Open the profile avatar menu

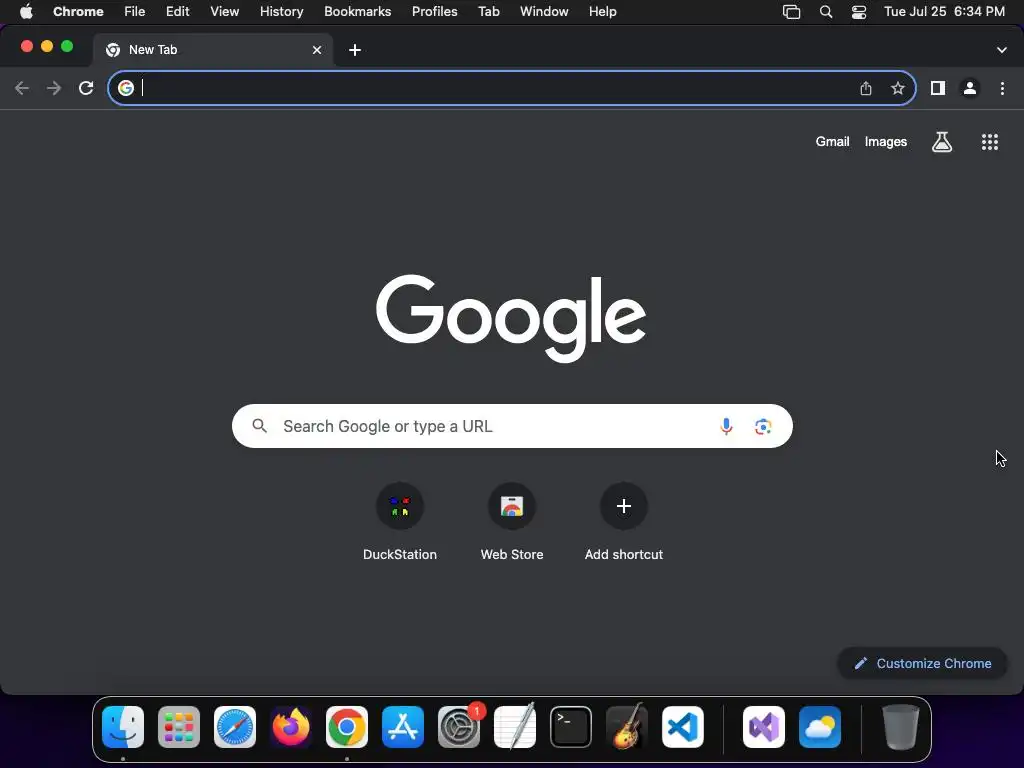pyautogui.click(x=970, y=88)
